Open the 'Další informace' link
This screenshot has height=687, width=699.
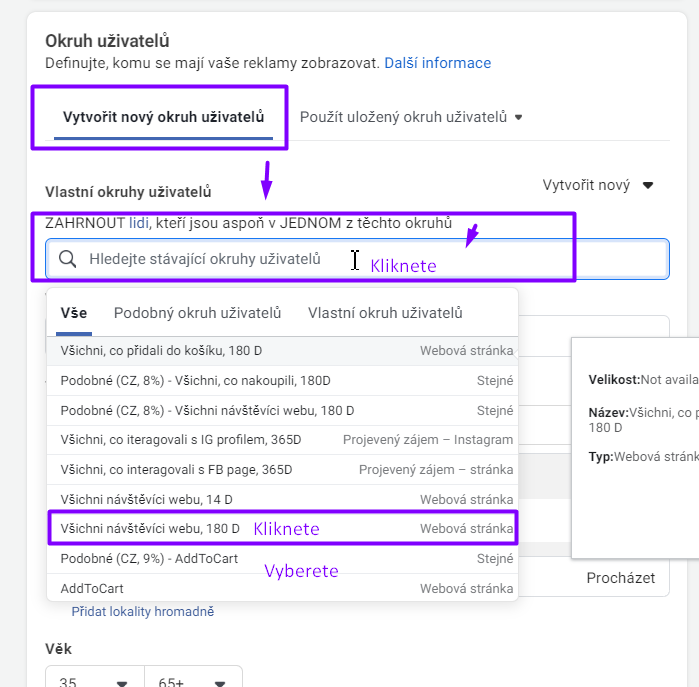click(x=437, y=63)
